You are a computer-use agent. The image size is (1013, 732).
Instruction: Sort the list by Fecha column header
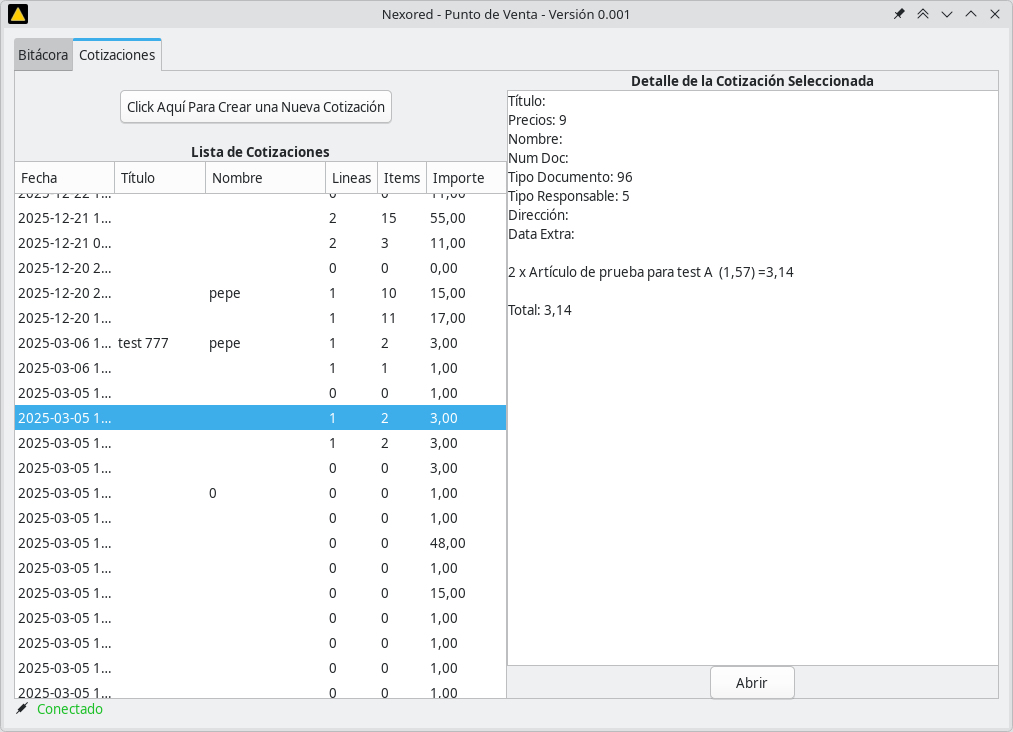point(64,178)
